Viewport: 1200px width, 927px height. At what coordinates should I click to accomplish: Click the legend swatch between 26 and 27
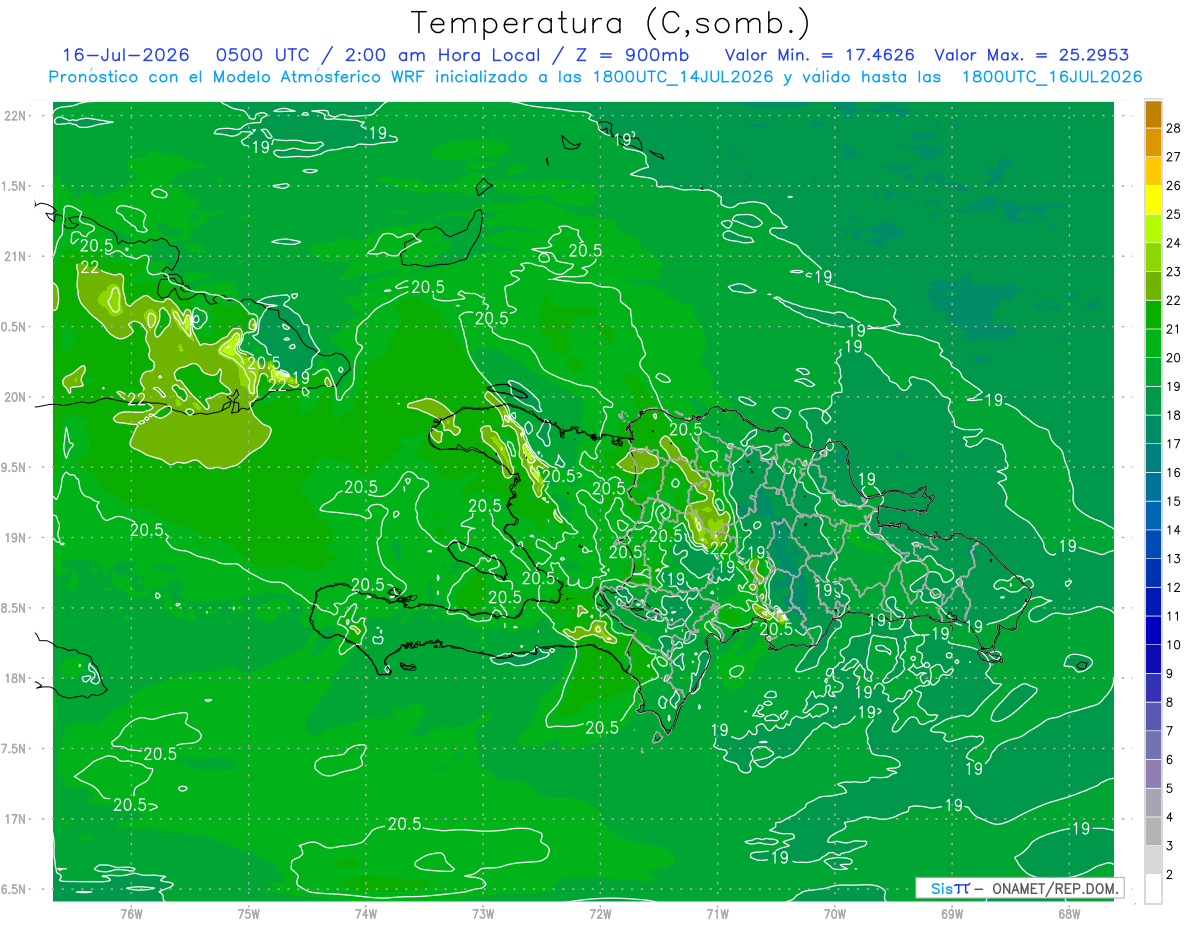1153,172
